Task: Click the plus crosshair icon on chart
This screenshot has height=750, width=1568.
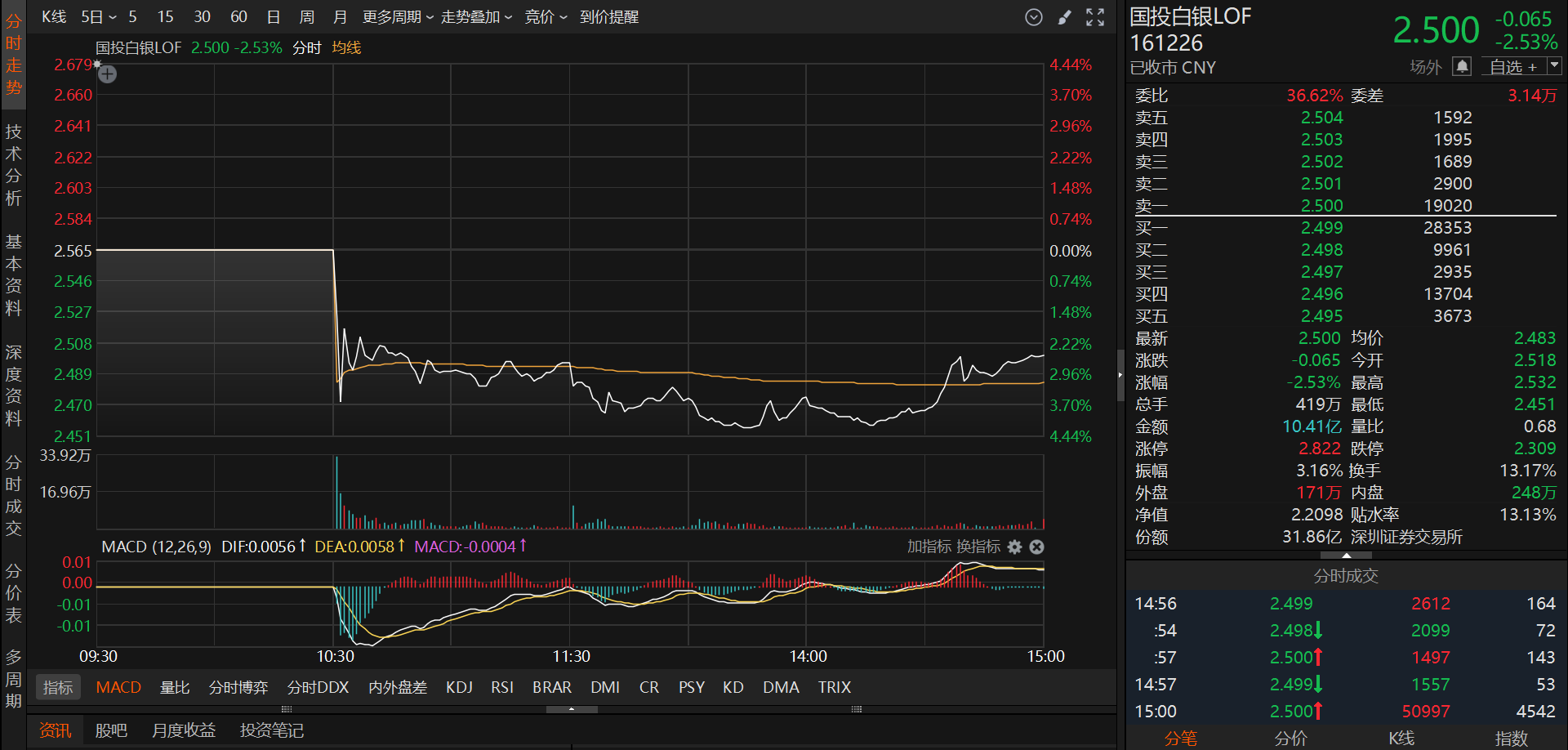Action: coord(107,74)
